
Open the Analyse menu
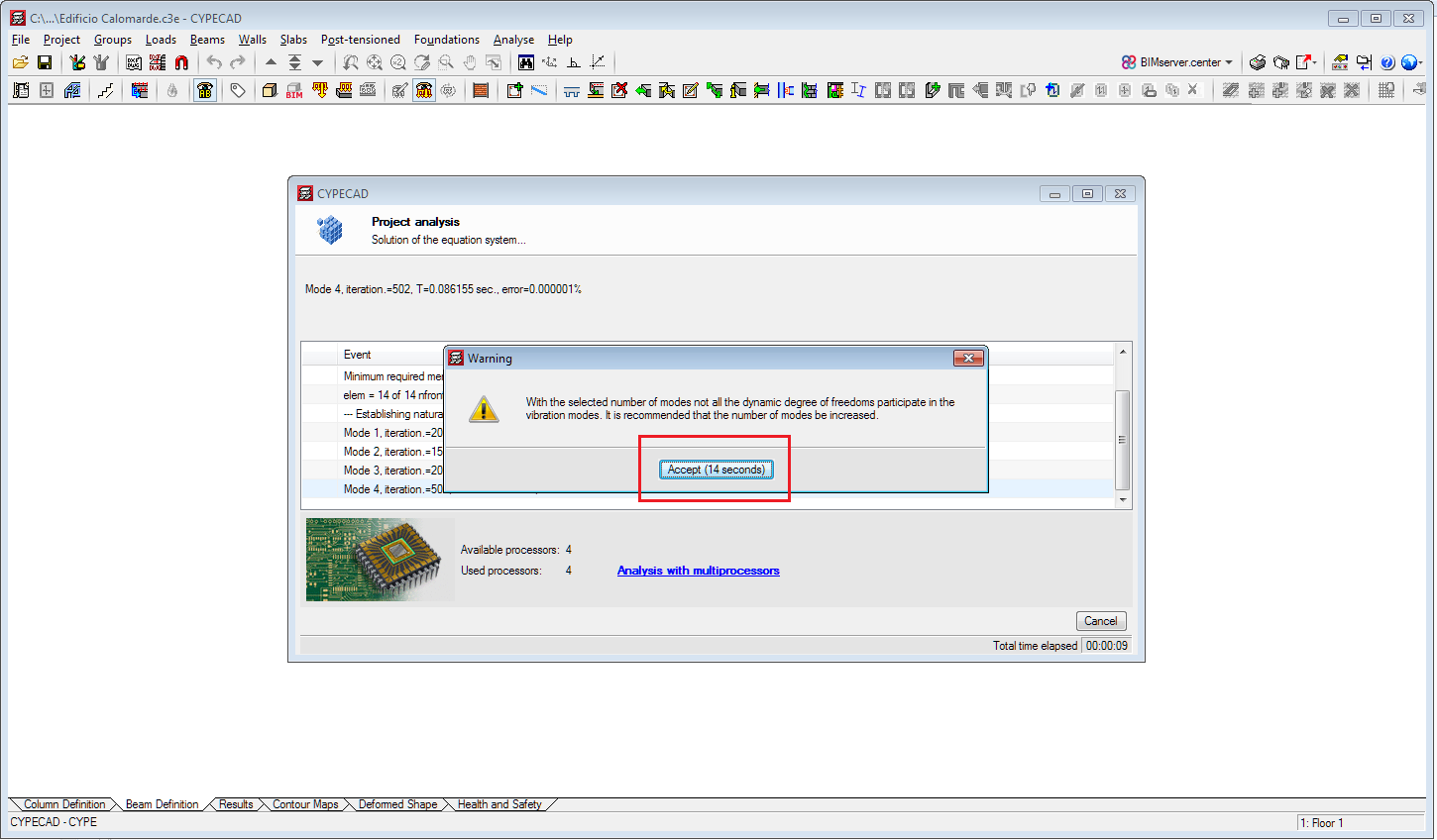point(513,40)
